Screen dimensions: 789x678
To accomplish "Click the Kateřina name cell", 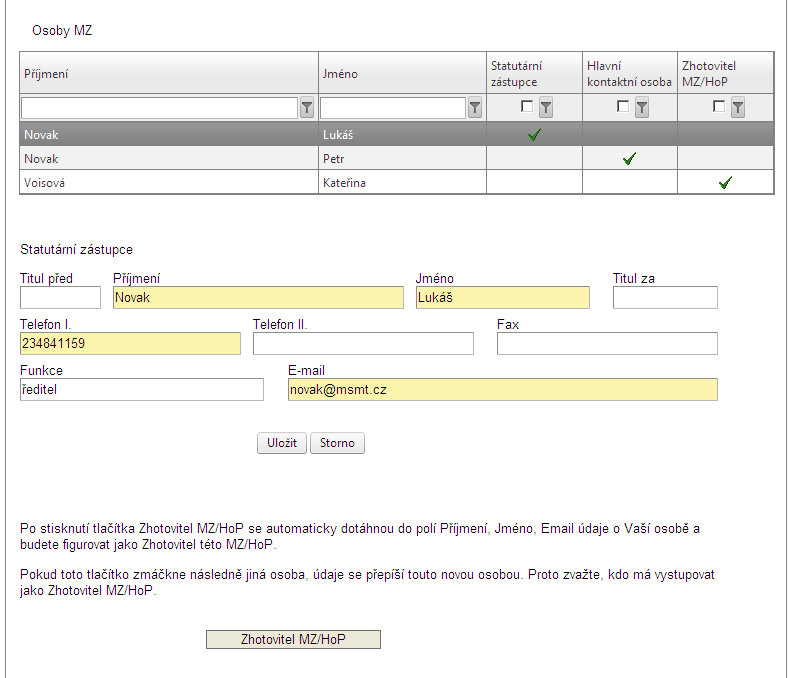I will click(402, 183).
